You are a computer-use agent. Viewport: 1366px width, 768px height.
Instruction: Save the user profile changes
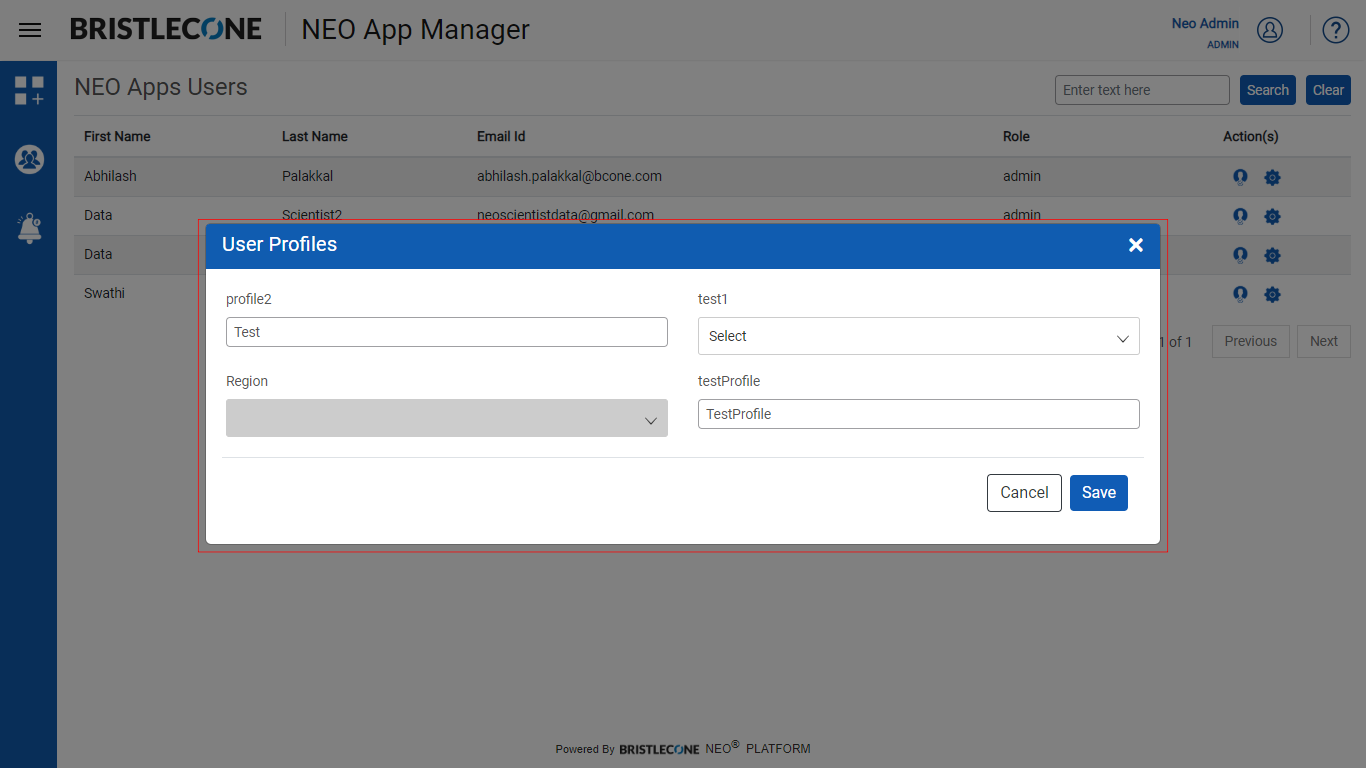pyautogui.click(x=1099, y=493)
